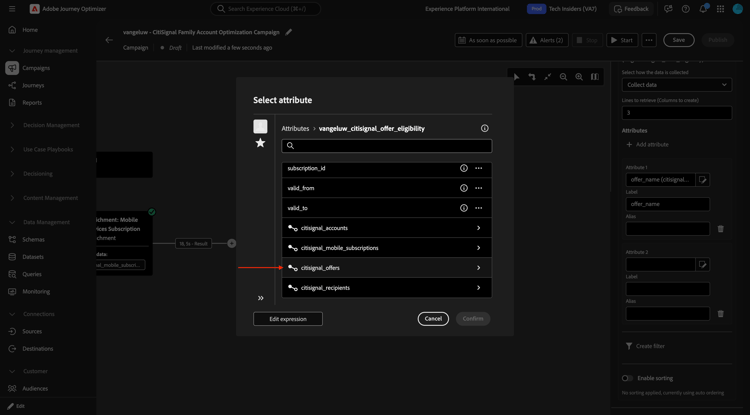Show info for subscription_id attribute
Viewport: 750px width, 415px height.
(463, 168)
